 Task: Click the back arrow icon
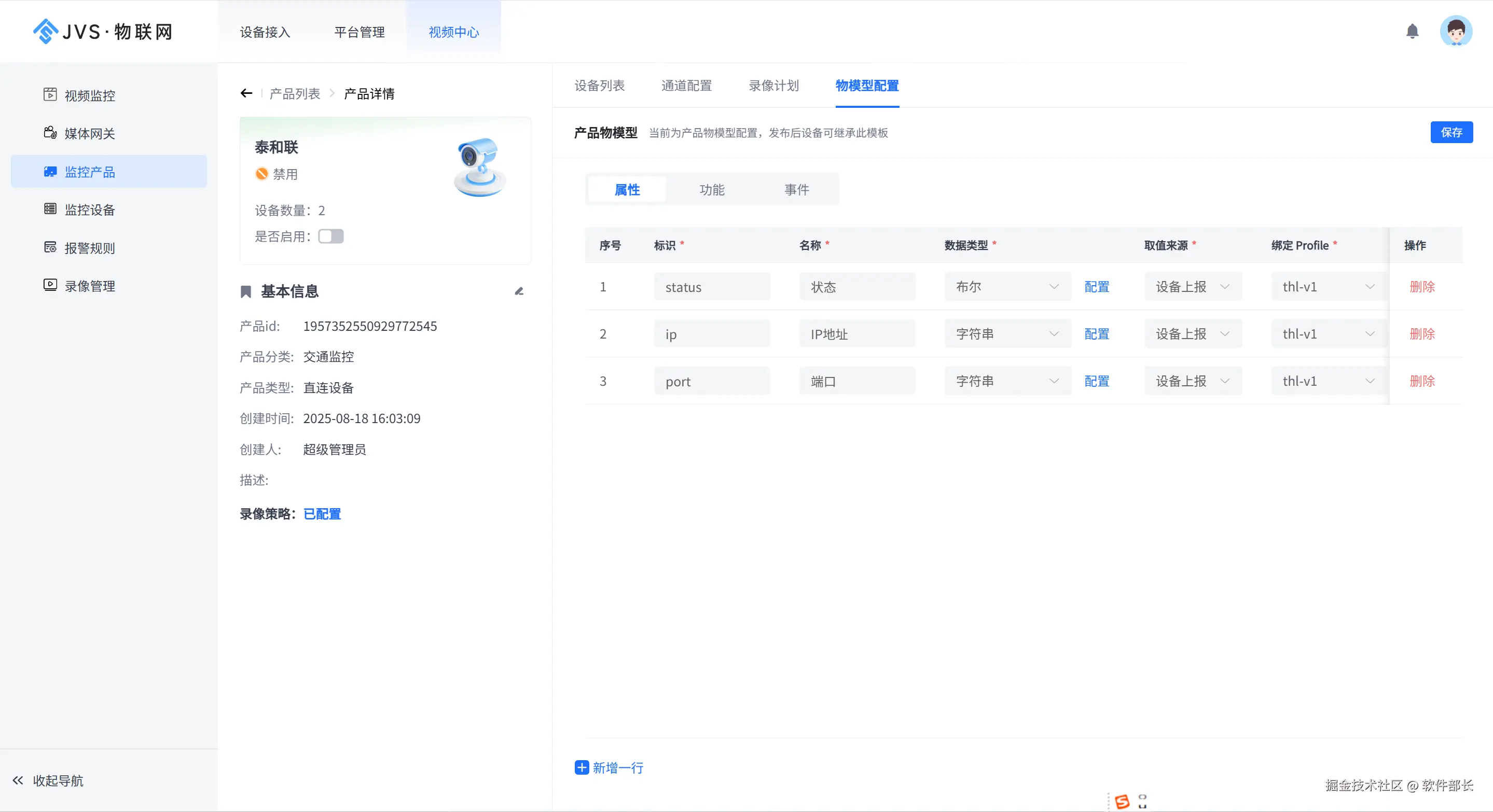[246, 93]
